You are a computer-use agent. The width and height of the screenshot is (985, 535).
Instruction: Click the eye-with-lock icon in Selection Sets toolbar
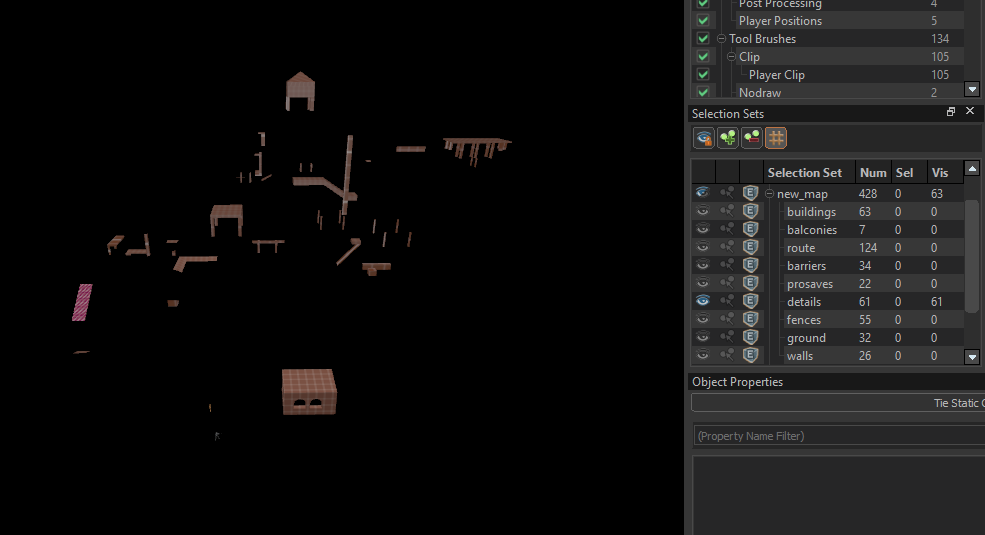pos(704,138)
